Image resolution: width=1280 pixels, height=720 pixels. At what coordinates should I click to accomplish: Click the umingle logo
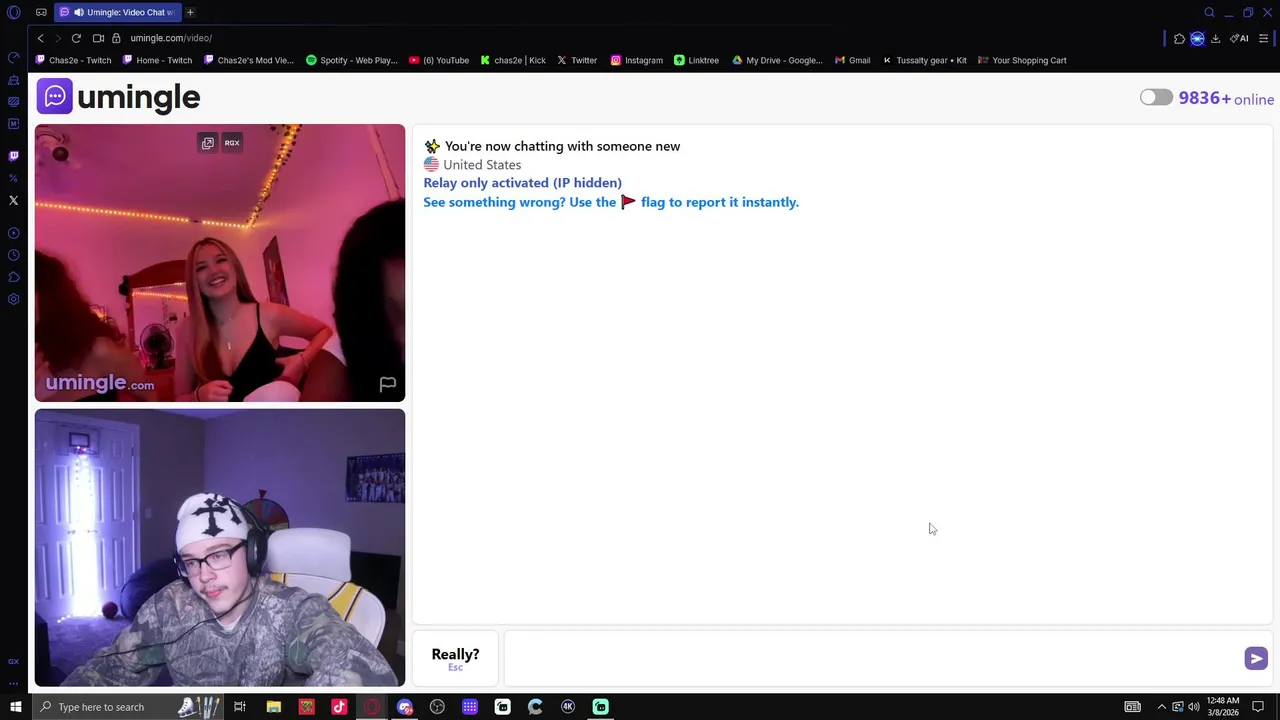[118, 97]
